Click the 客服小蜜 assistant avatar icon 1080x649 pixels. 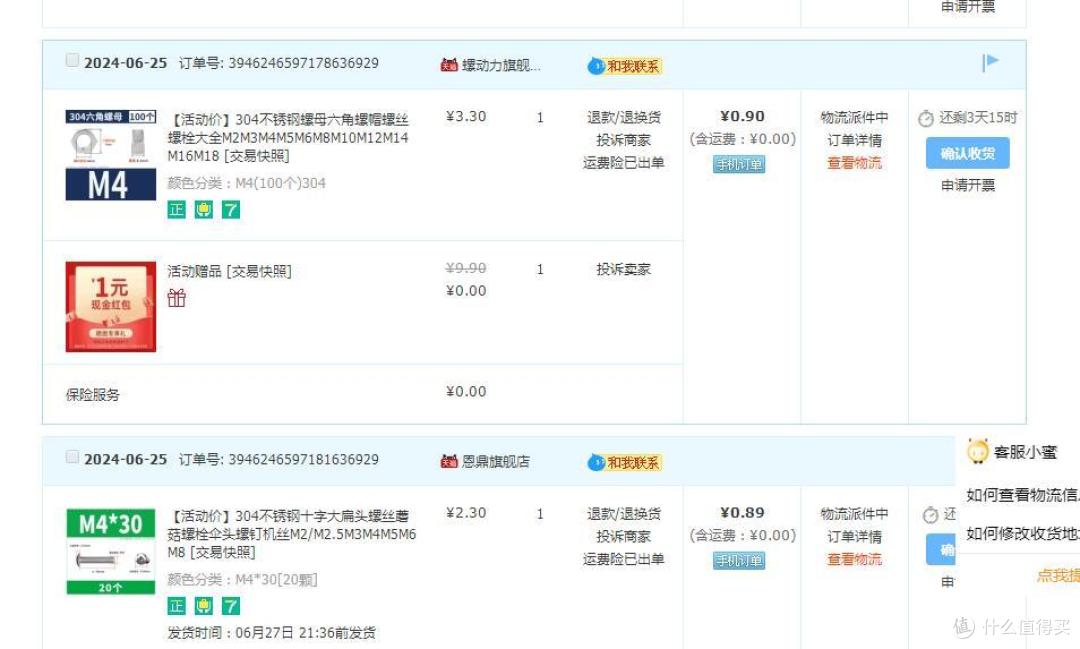point(977,452)
